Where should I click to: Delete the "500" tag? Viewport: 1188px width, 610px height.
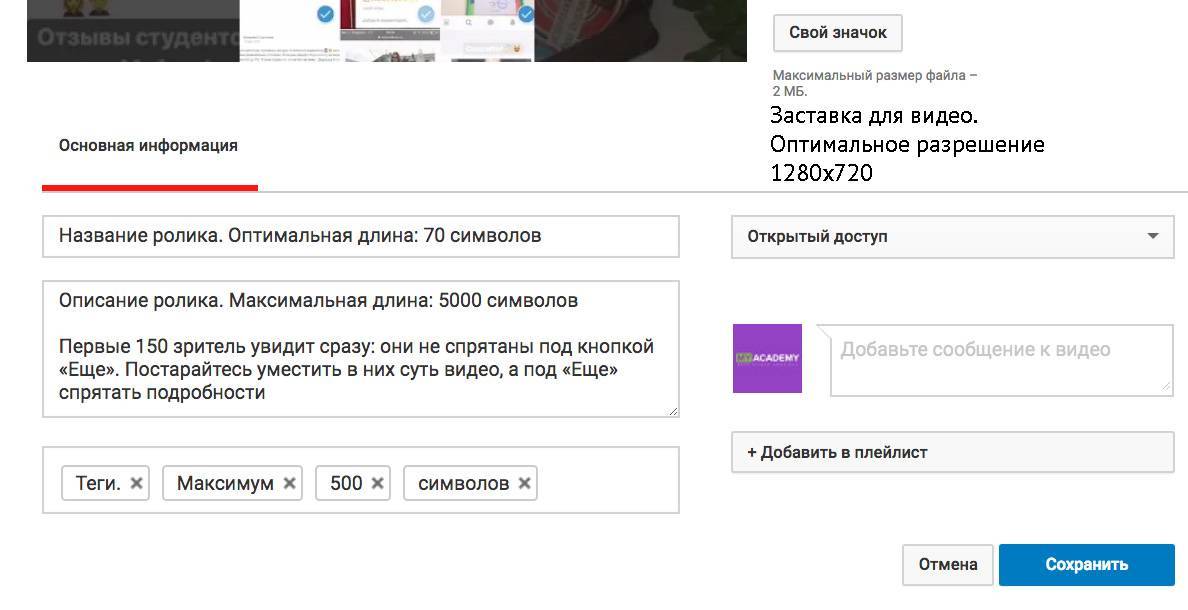pos(377,483)
